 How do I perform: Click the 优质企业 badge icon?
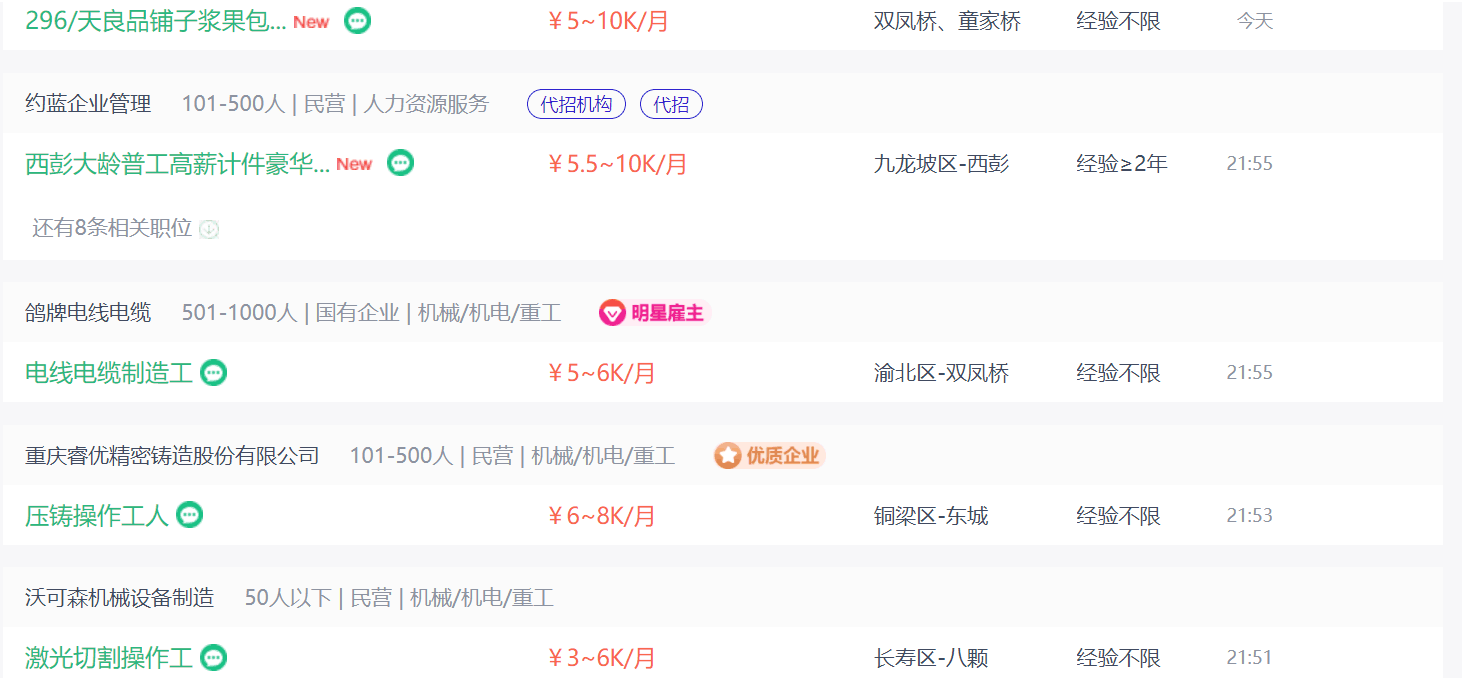point(728,456)
